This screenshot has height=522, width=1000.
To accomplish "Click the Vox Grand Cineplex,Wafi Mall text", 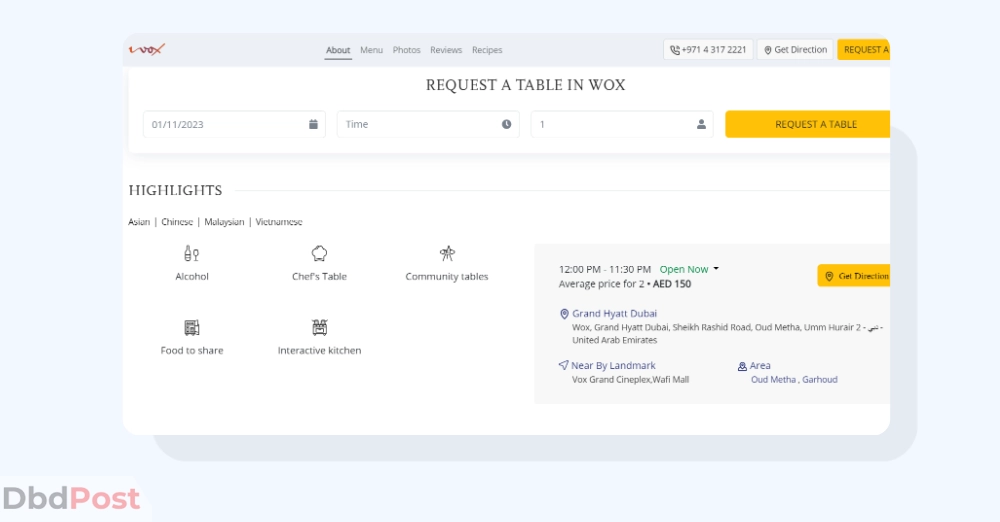I will click(630, 380).
